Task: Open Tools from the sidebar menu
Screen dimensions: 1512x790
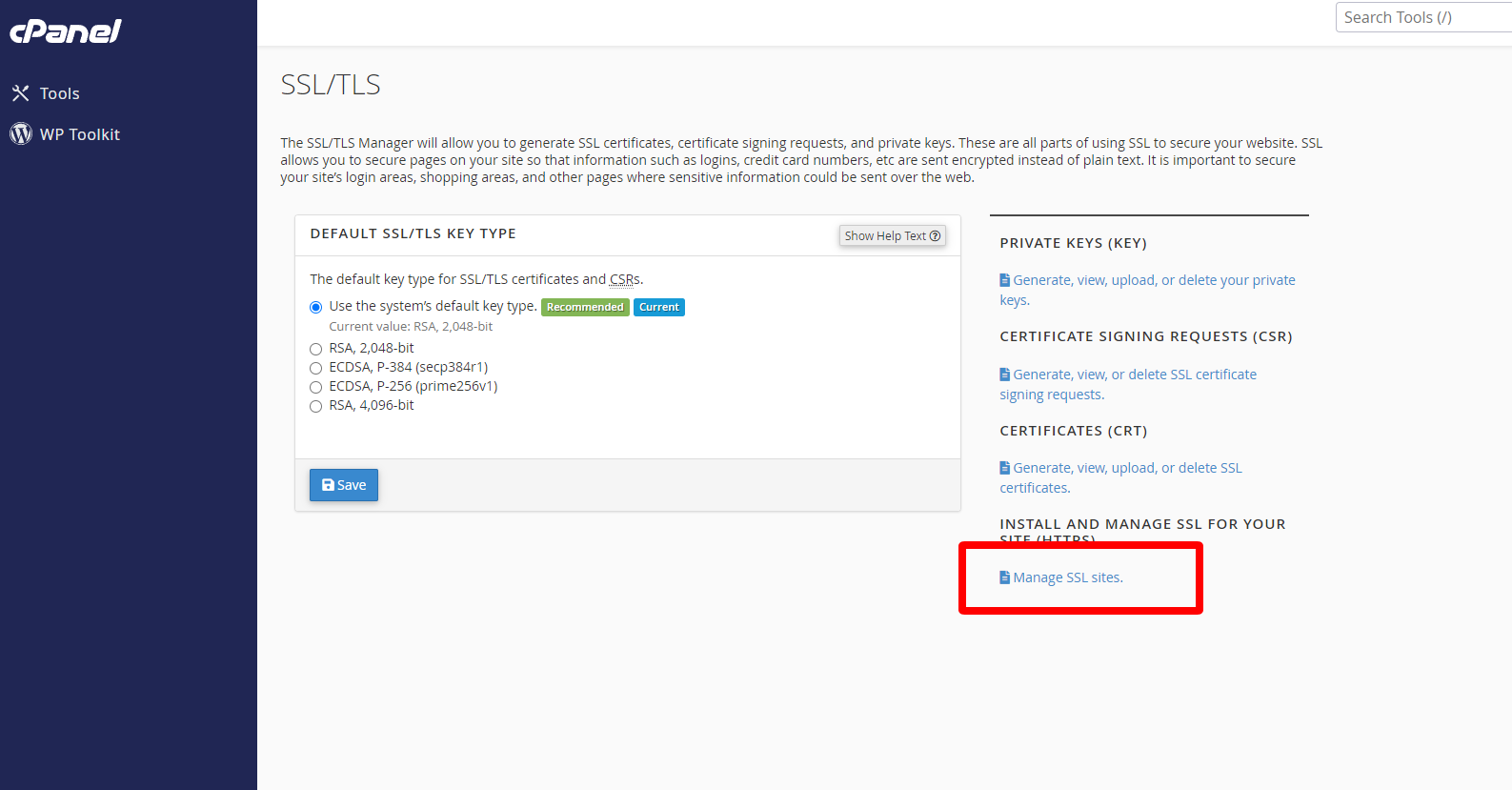Action: click(59, 93)
